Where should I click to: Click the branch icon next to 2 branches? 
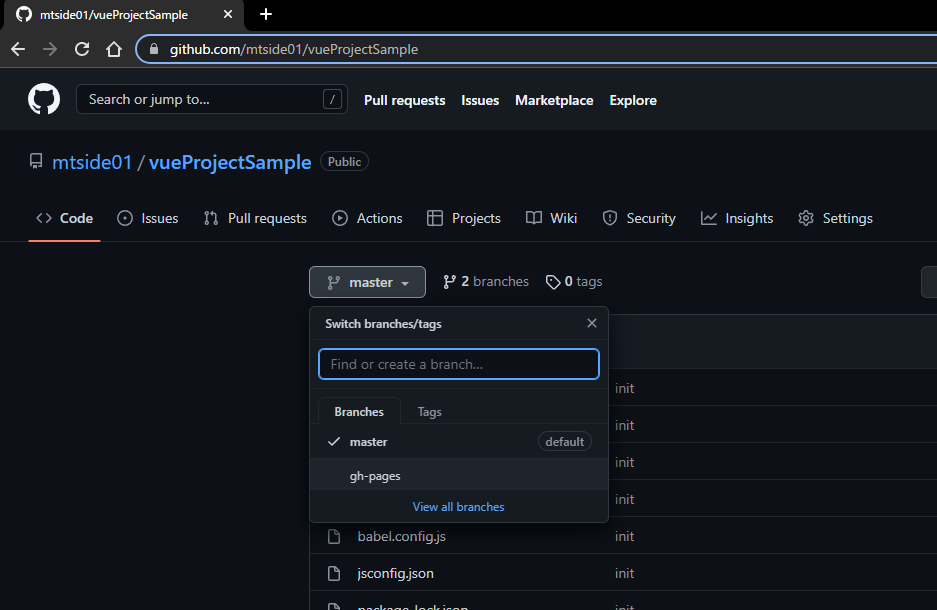point(449,282)
